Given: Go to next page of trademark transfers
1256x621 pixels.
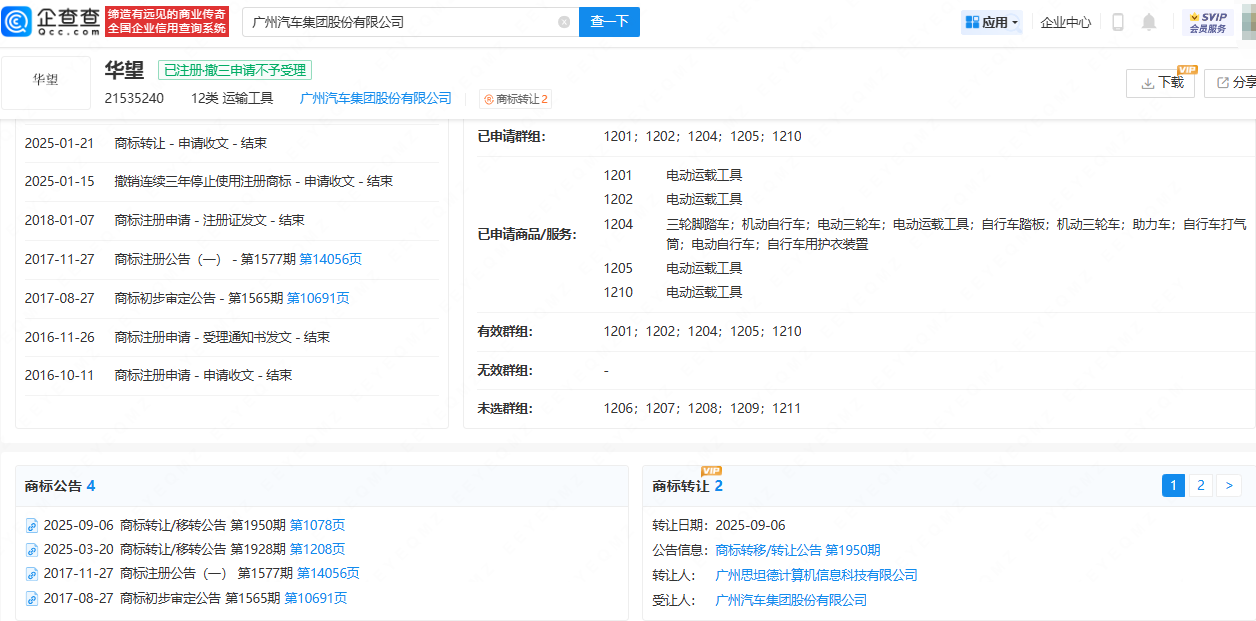Looking at the screenshot, I should point(1229,486).
